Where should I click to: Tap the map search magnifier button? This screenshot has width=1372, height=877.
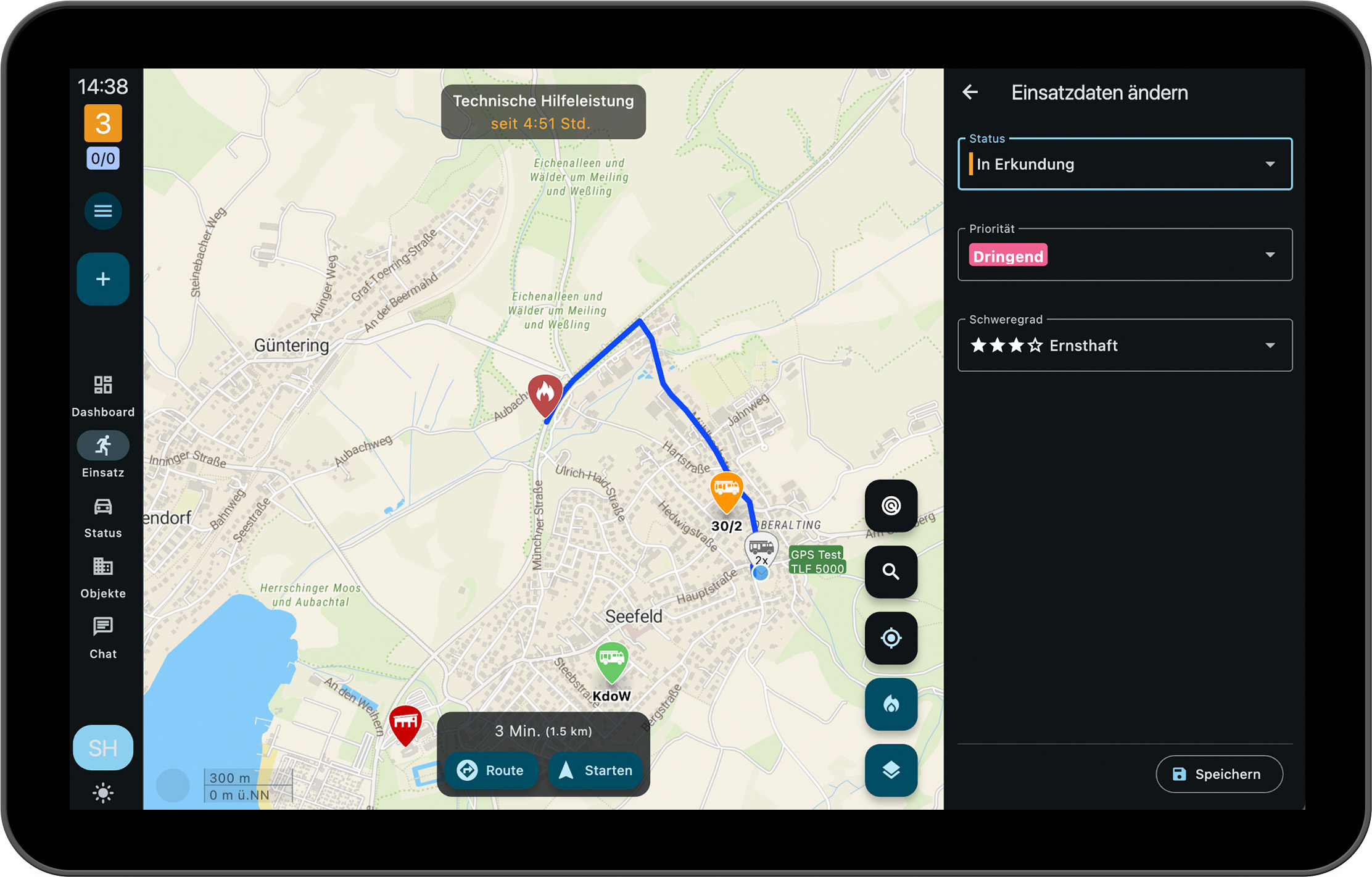pos(890,572)
